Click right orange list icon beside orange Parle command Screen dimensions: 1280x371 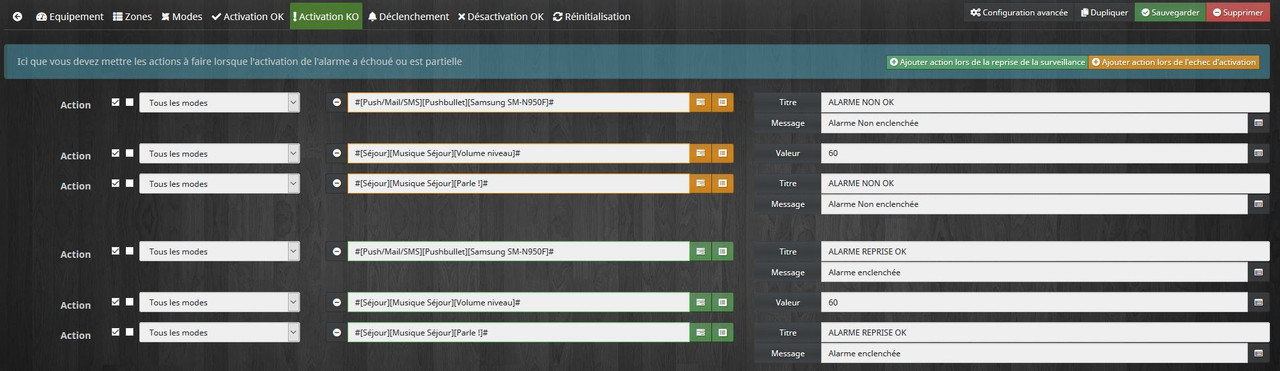pyautogui.click(x=722, y=183)
